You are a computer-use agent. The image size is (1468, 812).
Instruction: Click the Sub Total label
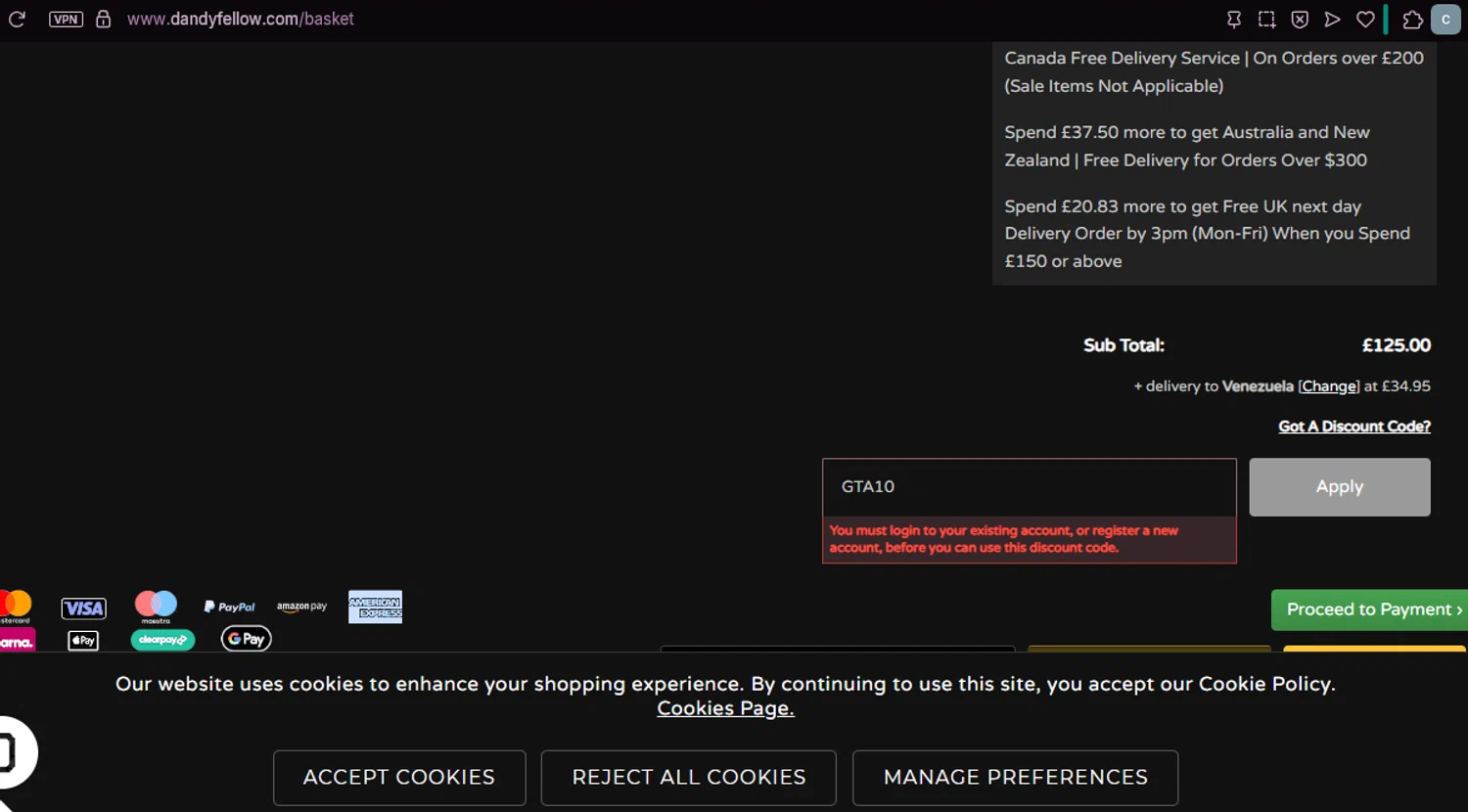coord(1124,345)
